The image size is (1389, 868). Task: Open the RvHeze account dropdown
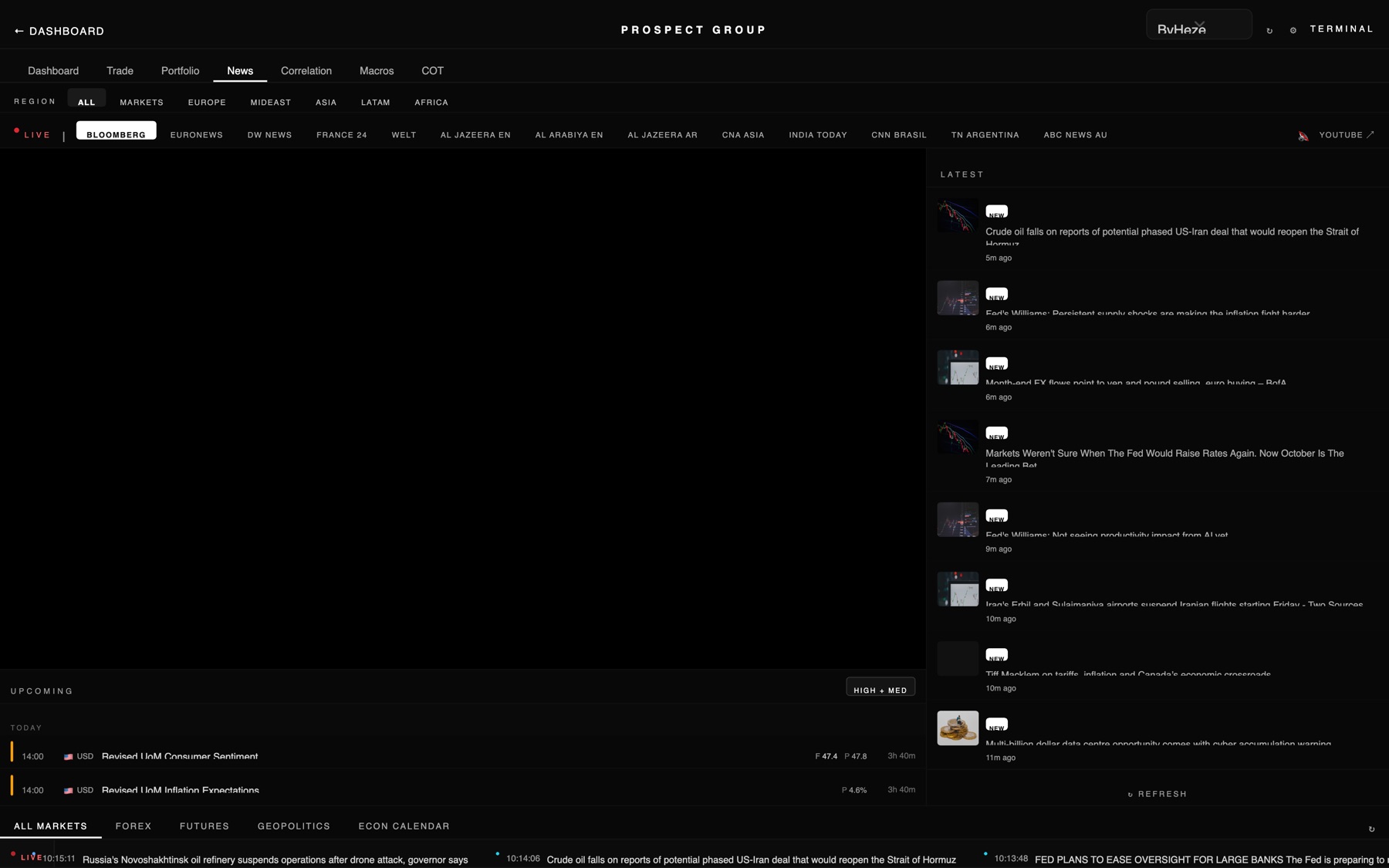[x=1198, y=25]
